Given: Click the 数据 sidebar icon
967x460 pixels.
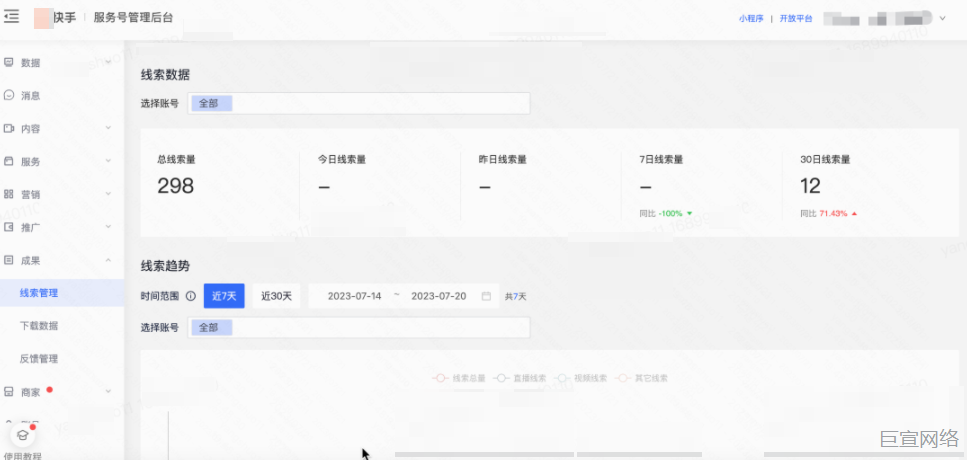Looking at the screenshot, I should (9, 63).
